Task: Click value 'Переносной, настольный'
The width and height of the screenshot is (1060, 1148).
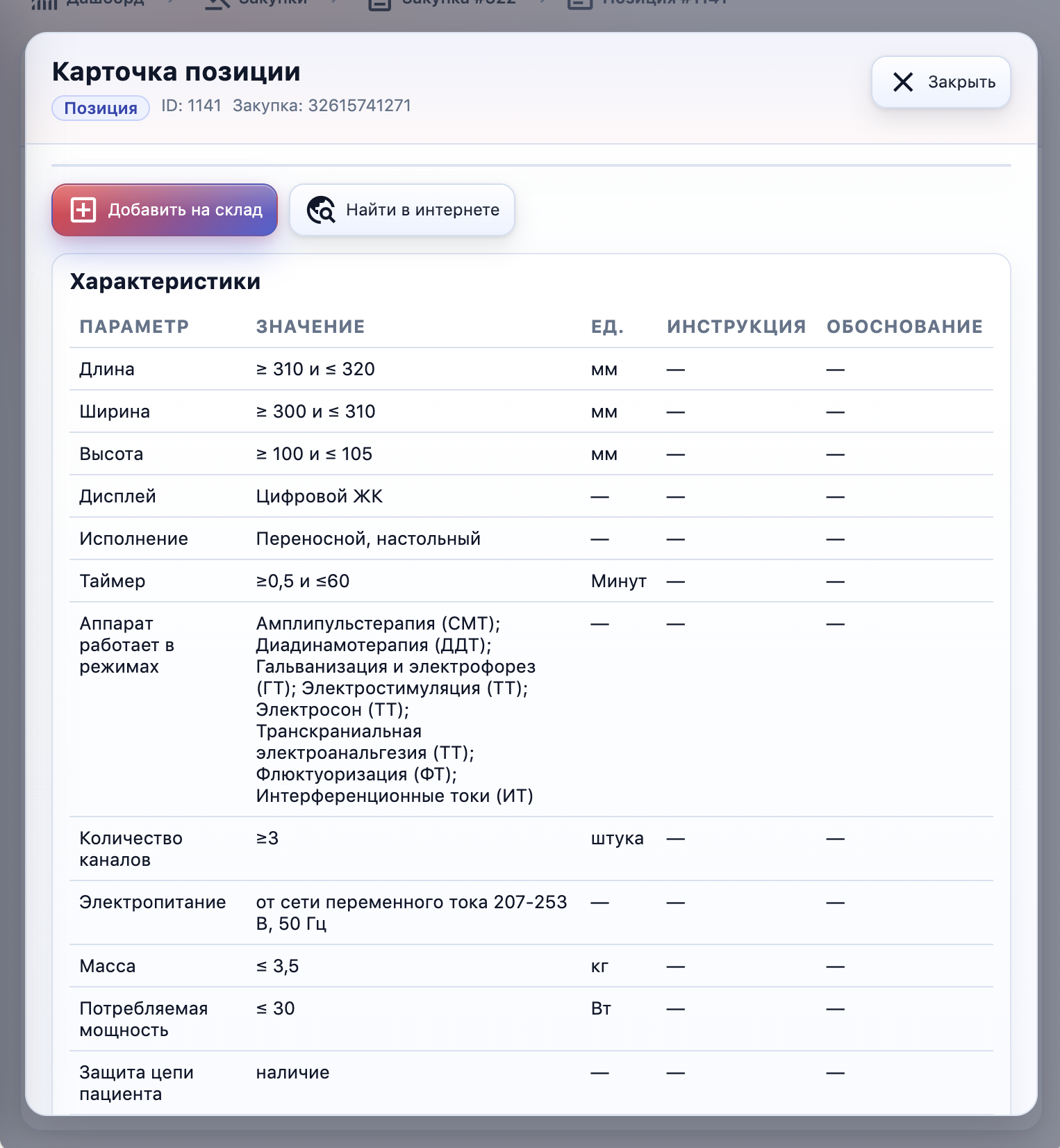Action: 368,539
